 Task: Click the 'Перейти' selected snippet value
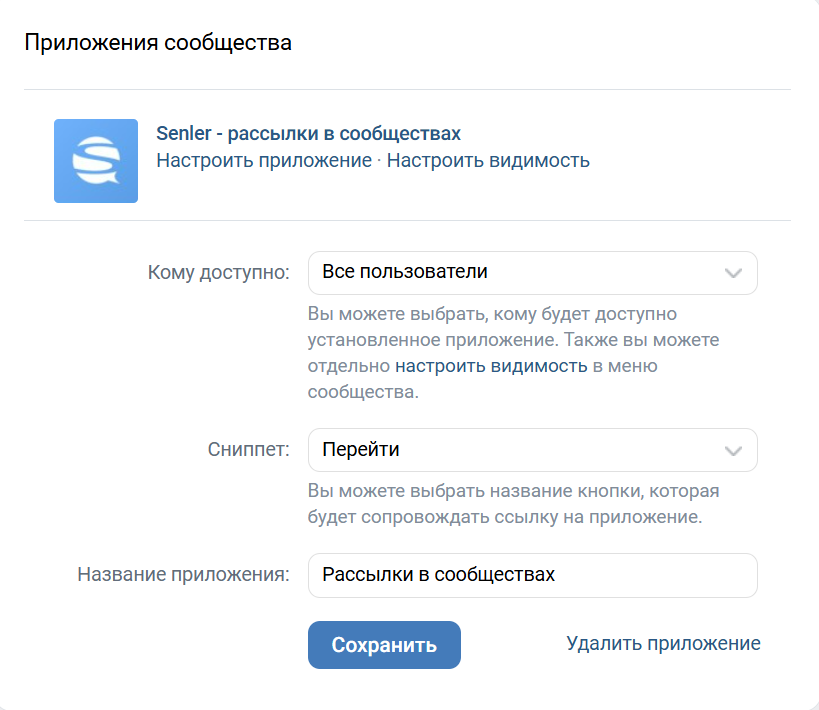[361, 450]
